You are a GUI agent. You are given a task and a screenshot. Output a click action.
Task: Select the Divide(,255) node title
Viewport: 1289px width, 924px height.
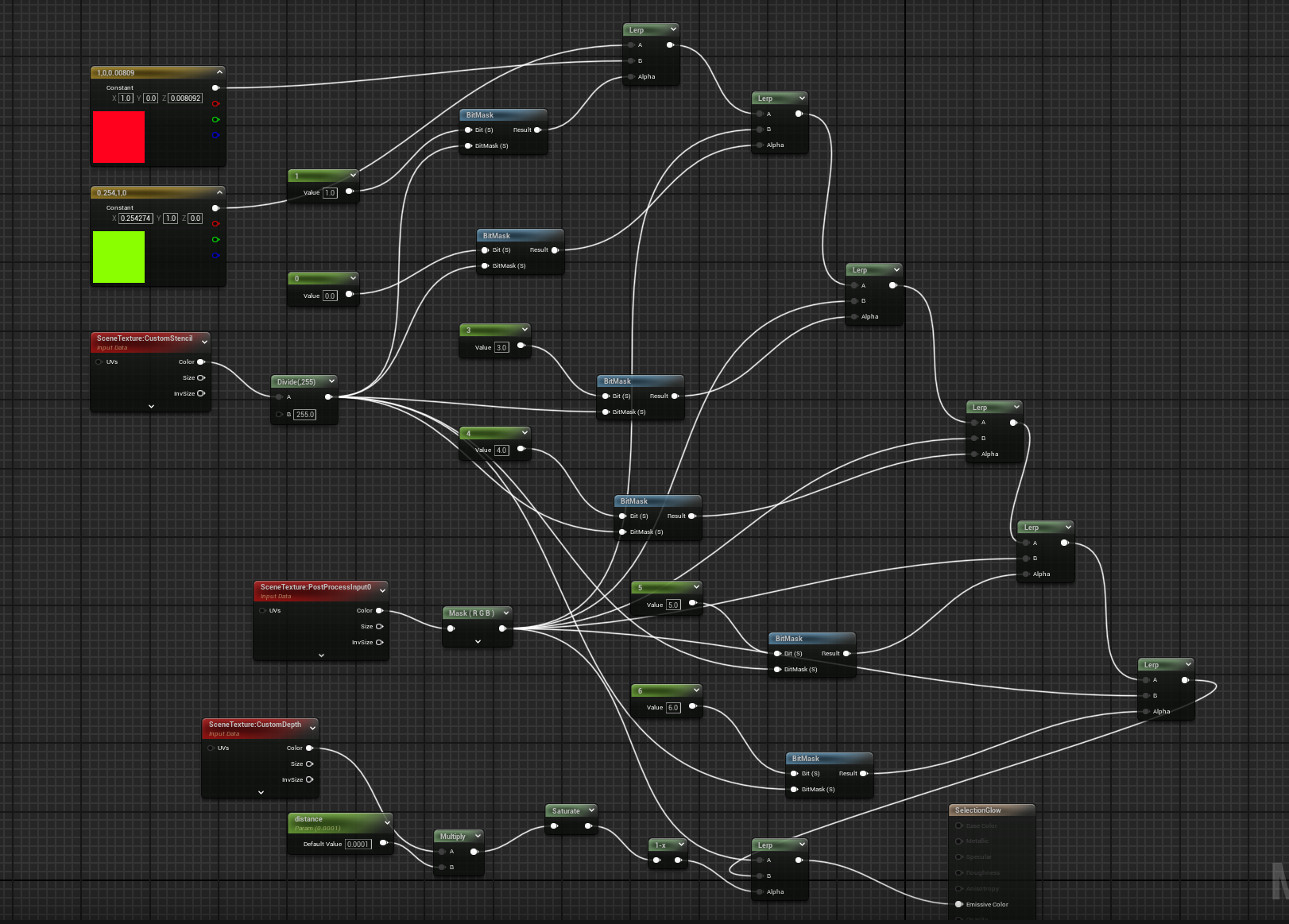296,382
